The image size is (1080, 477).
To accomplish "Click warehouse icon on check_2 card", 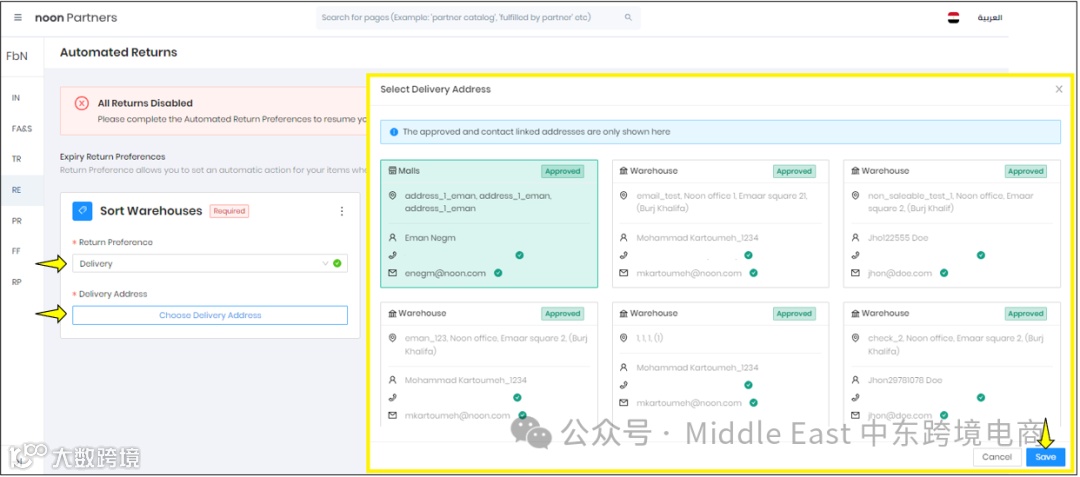I will pyautogui.click(x=855, y=313).
